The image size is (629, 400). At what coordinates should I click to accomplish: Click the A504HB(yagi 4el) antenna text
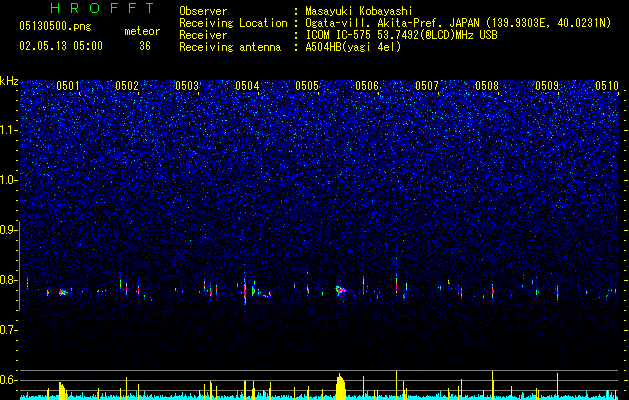tap(353, 47)
